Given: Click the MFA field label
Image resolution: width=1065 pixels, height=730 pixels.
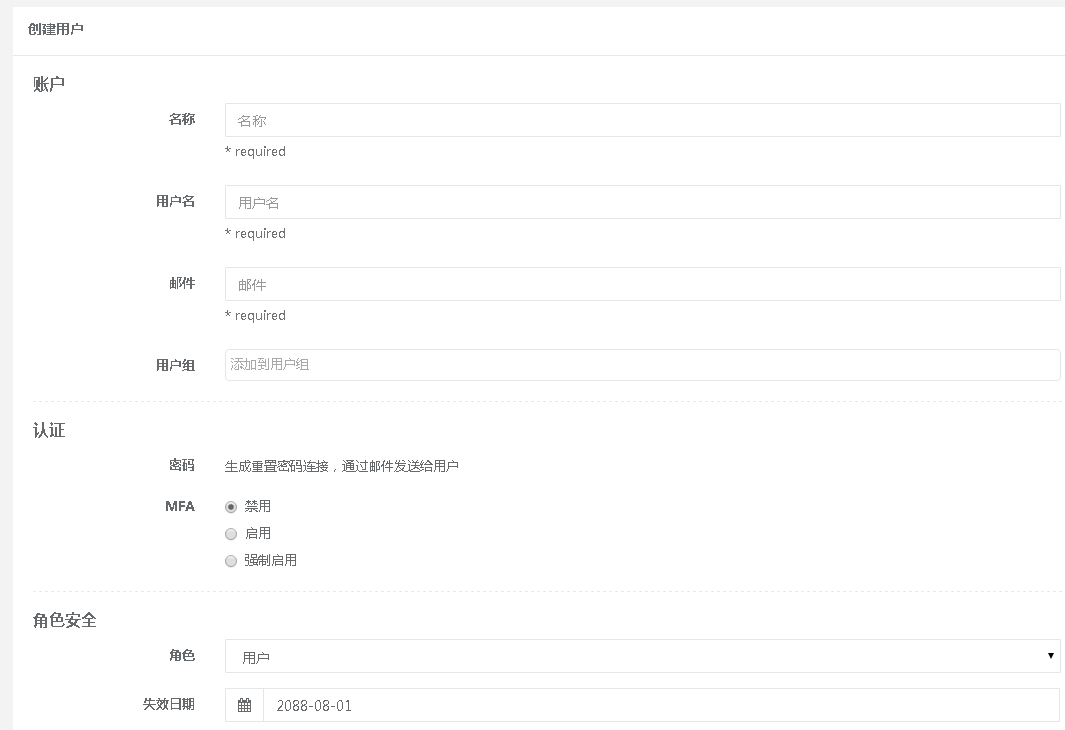Looking at the screenshot, I should 180,507.
